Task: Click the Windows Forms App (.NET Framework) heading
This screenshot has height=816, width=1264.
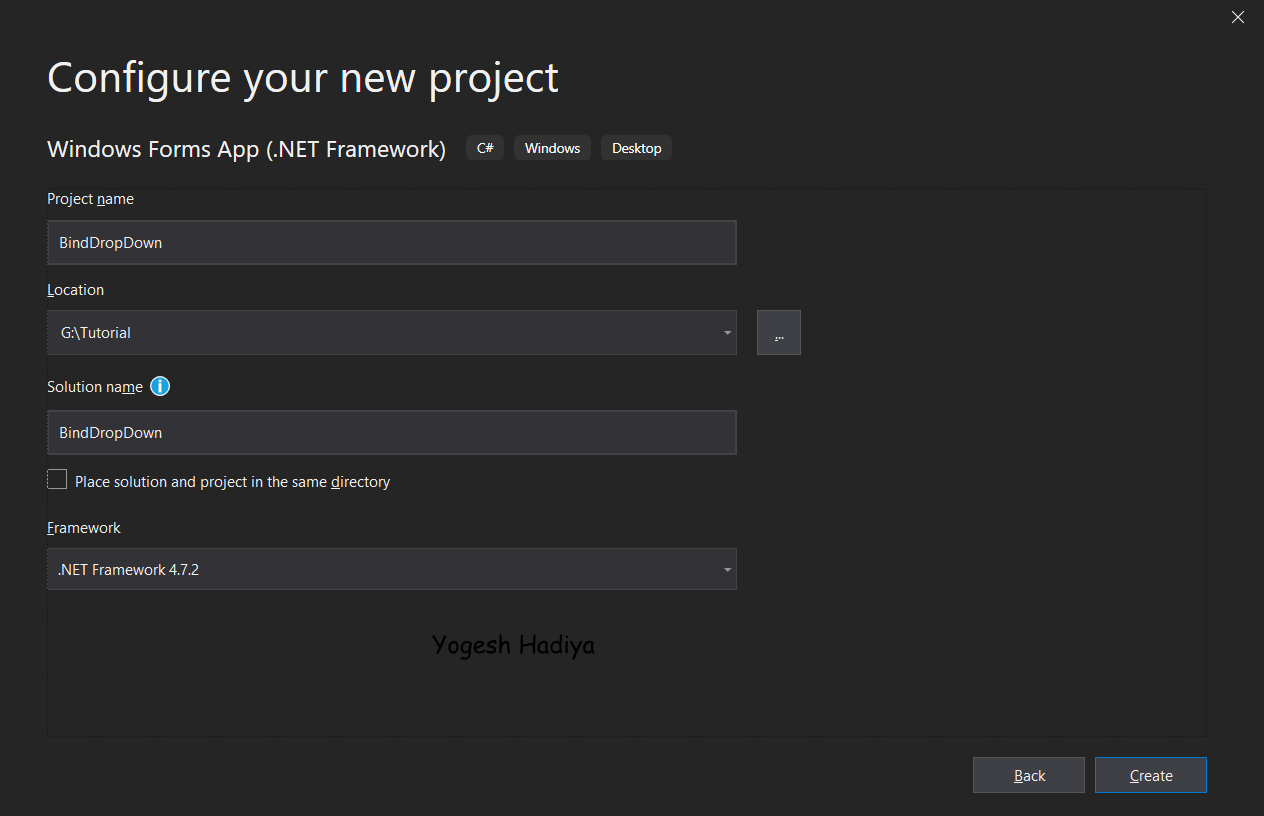Action: pos(246,149)
